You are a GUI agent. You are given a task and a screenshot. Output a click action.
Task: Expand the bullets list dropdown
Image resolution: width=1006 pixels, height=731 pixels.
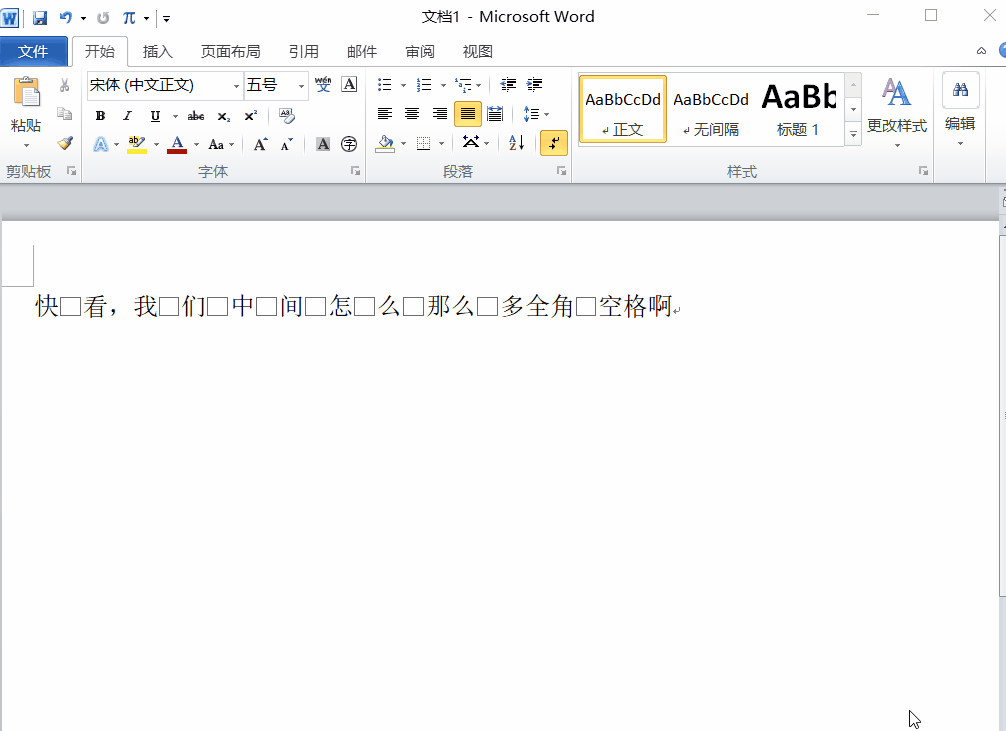pos(403,85)
